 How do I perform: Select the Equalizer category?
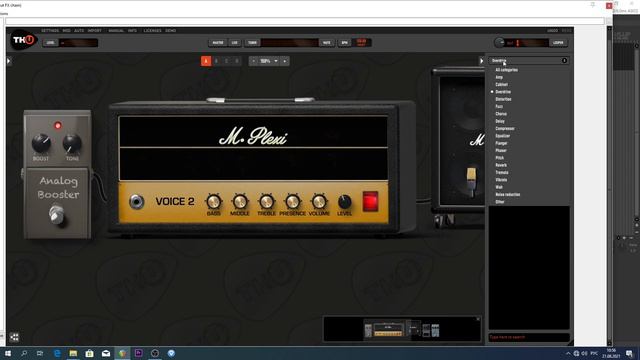tap(503, 136)
